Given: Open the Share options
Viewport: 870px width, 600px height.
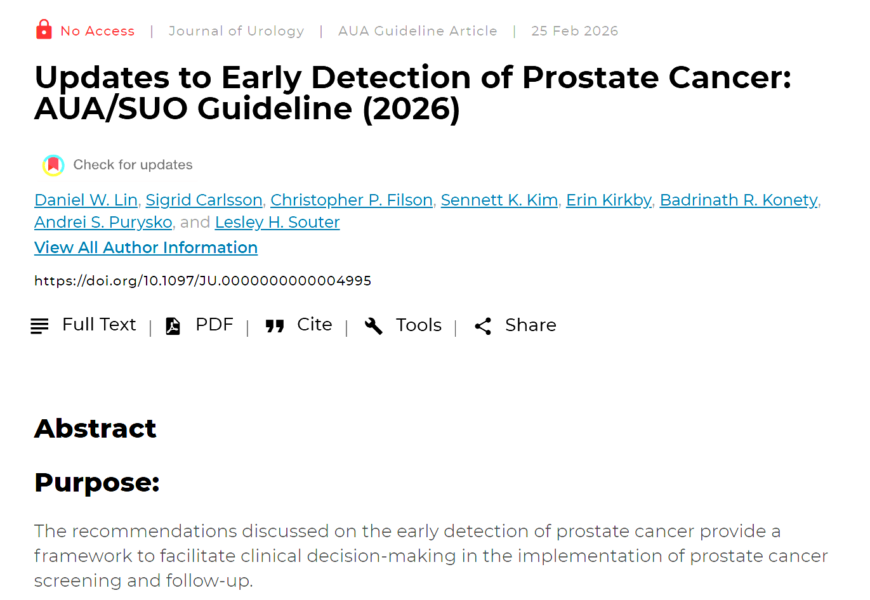Looking at the screenshot, I should point(530,325).
